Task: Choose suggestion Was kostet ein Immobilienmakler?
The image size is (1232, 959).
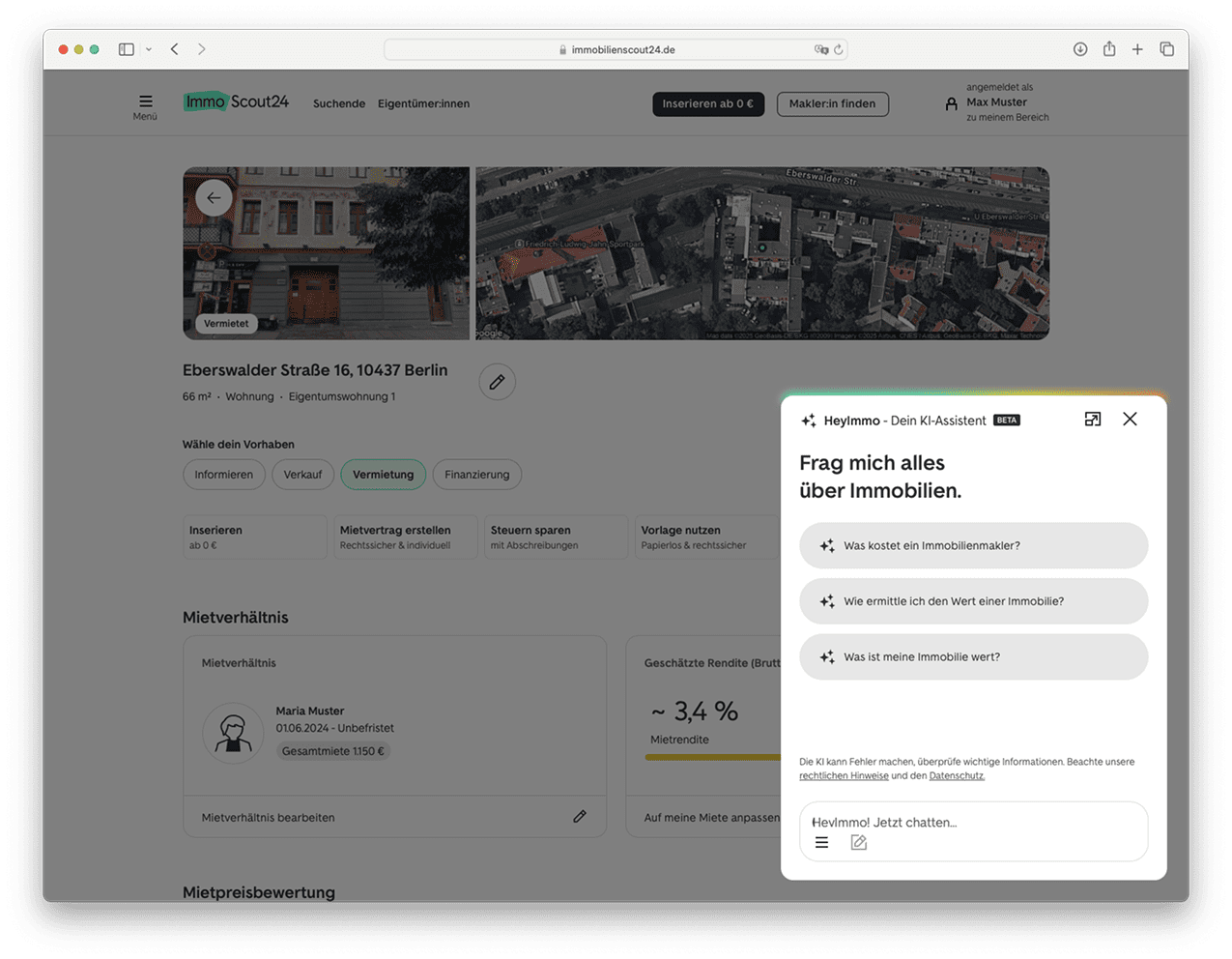Action: [973, 546]
